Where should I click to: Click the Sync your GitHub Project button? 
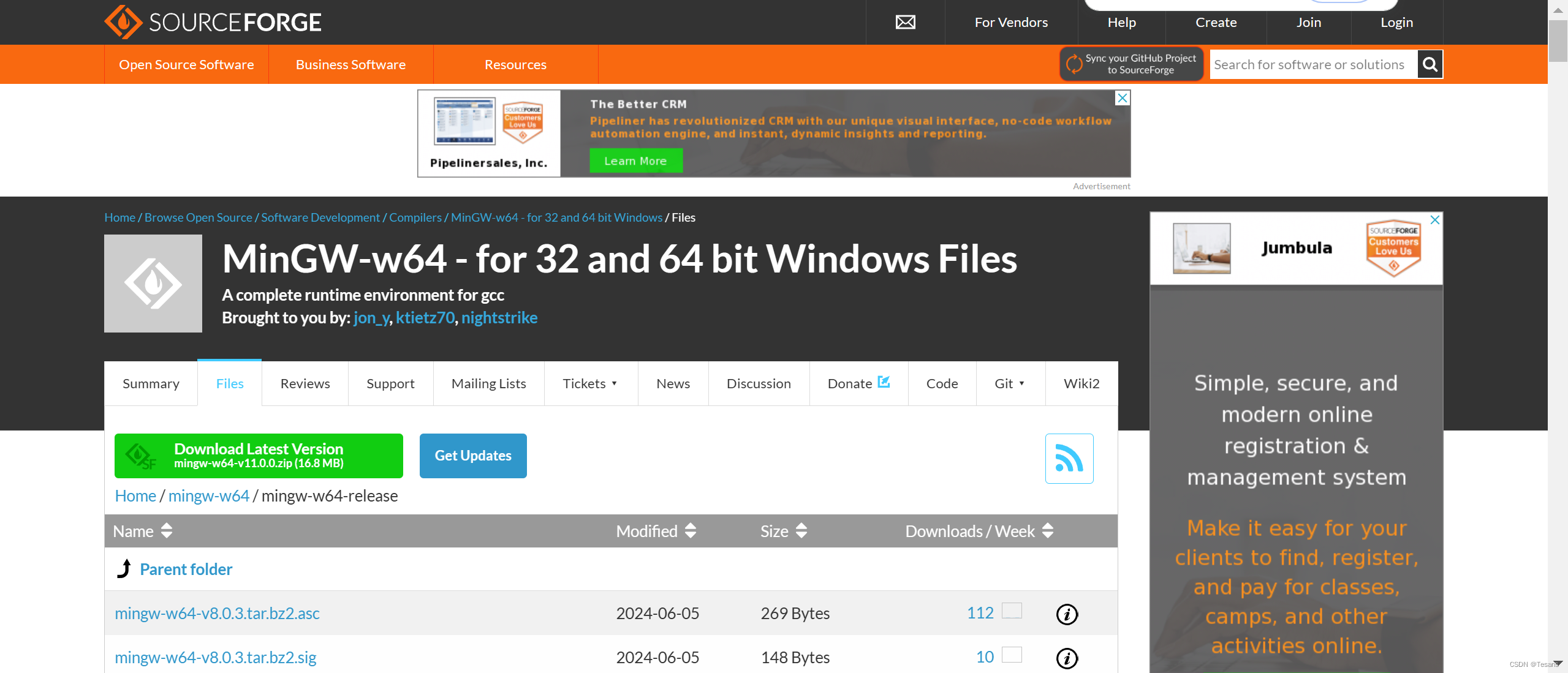[x=1131, y=64]
